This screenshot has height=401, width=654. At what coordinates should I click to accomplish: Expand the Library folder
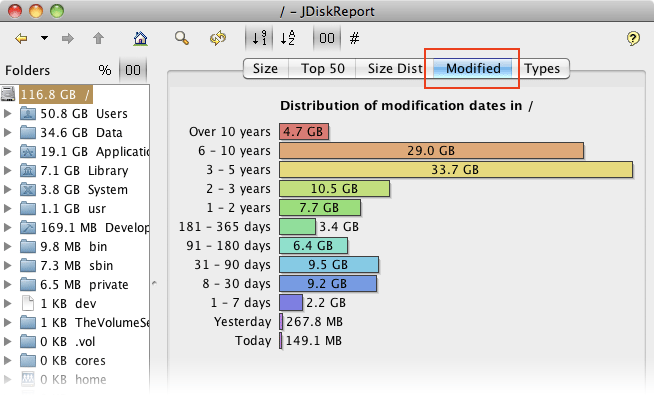7,171
